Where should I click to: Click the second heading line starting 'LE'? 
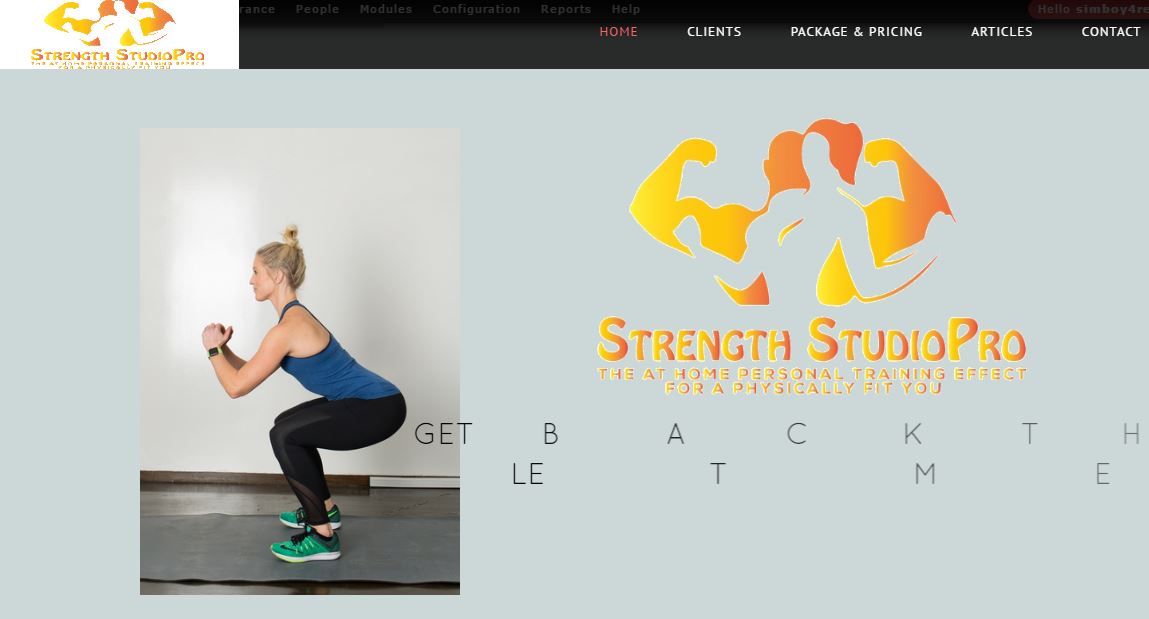pos(811,474)
